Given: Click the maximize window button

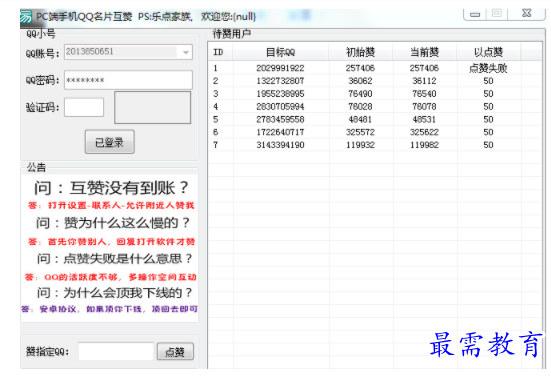Looking at the screenshot, I should pyautogui.click(x=497, y=14).
